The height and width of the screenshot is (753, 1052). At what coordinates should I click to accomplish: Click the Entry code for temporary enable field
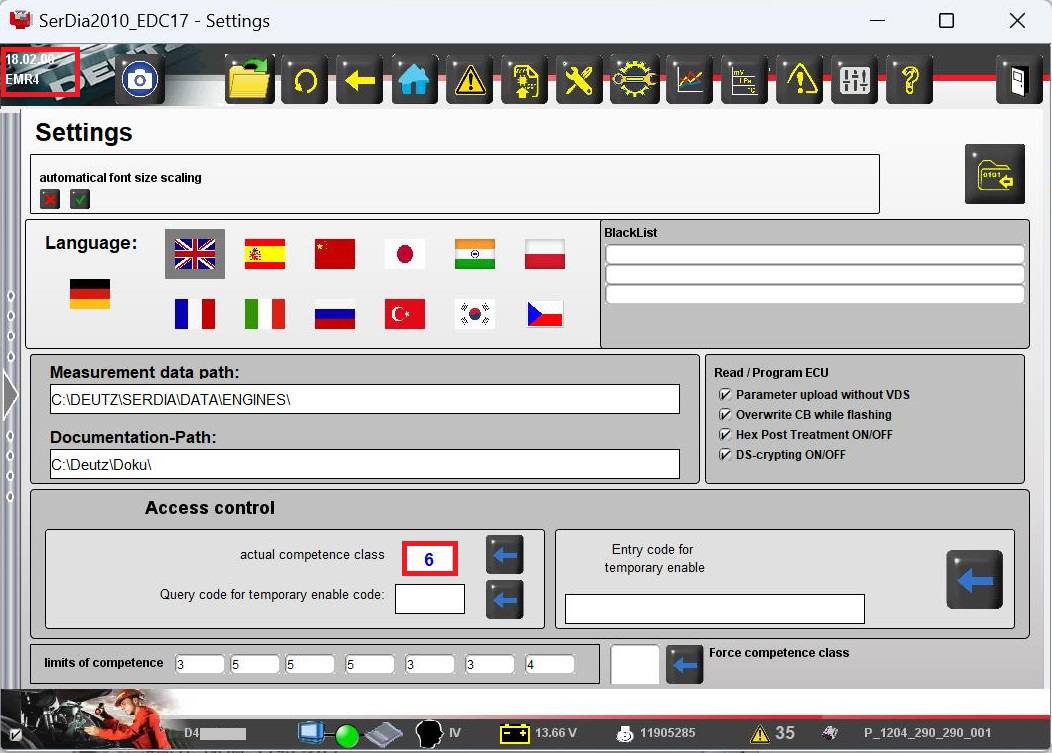pos(714,608)
